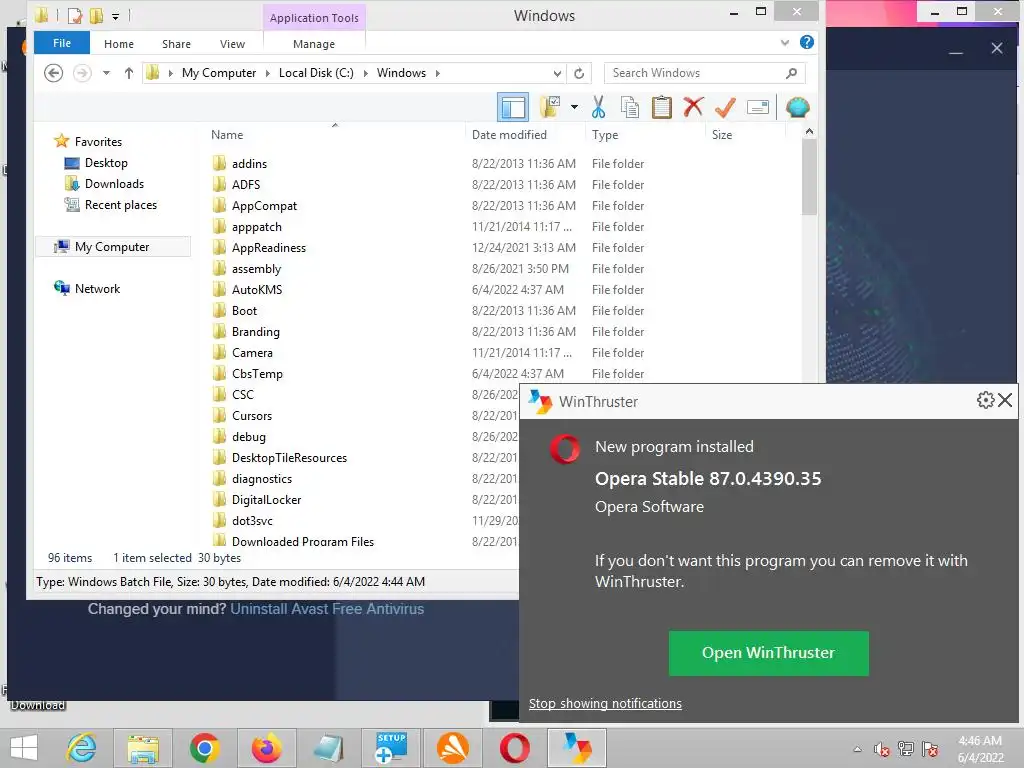Open the File ribbon tab
Screen dimensions: 1024x768
62,43
